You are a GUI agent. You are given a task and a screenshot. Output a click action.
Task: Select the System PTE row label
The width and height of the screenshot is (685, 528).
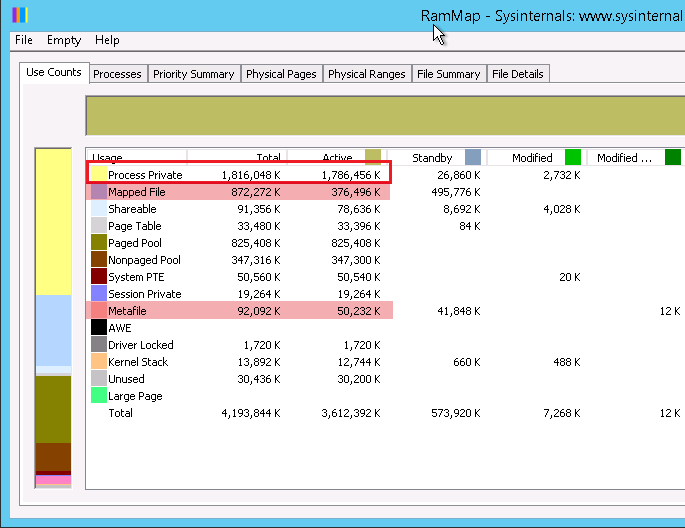136,277
